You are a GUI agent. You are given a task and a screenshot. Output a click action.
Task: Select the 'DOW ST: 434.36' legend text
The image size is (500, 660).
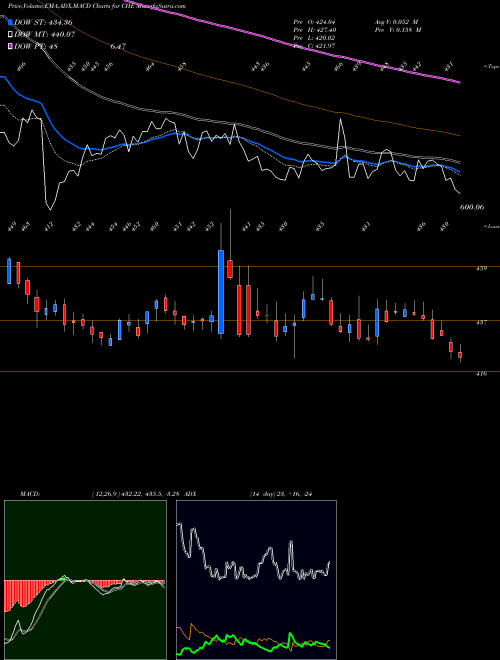pos(43,22)
